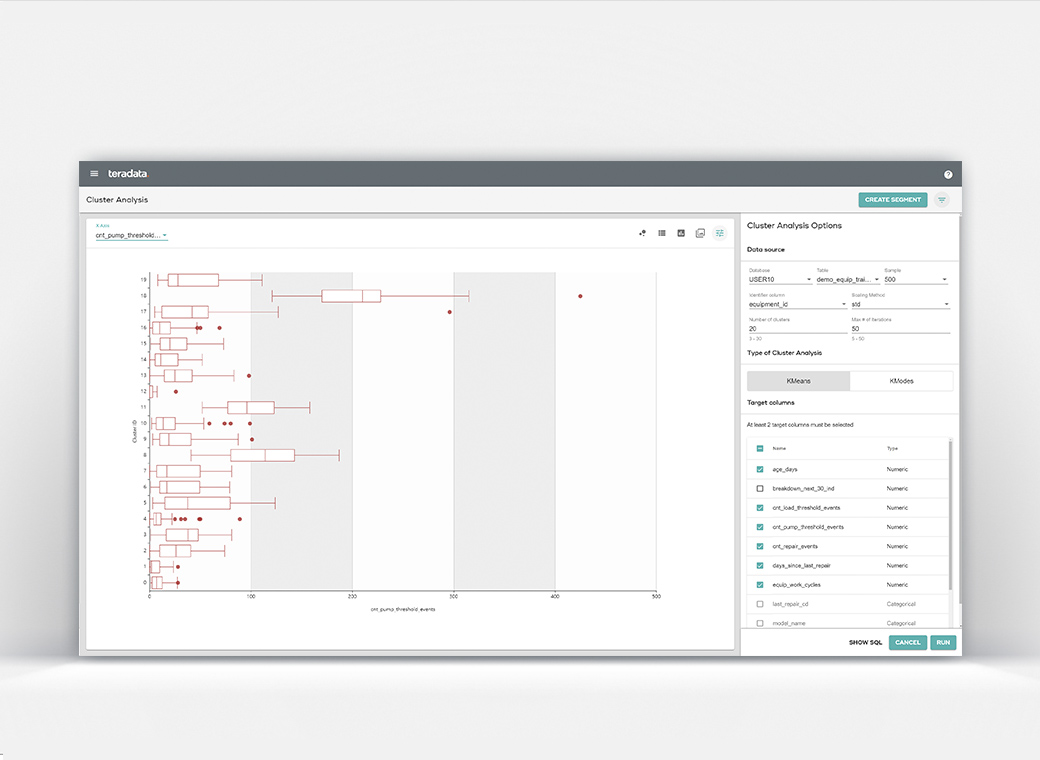This screenshot has height=760, width=1040.
Task: Click SHOW SQL to view the query
Action: click(864, 642)
